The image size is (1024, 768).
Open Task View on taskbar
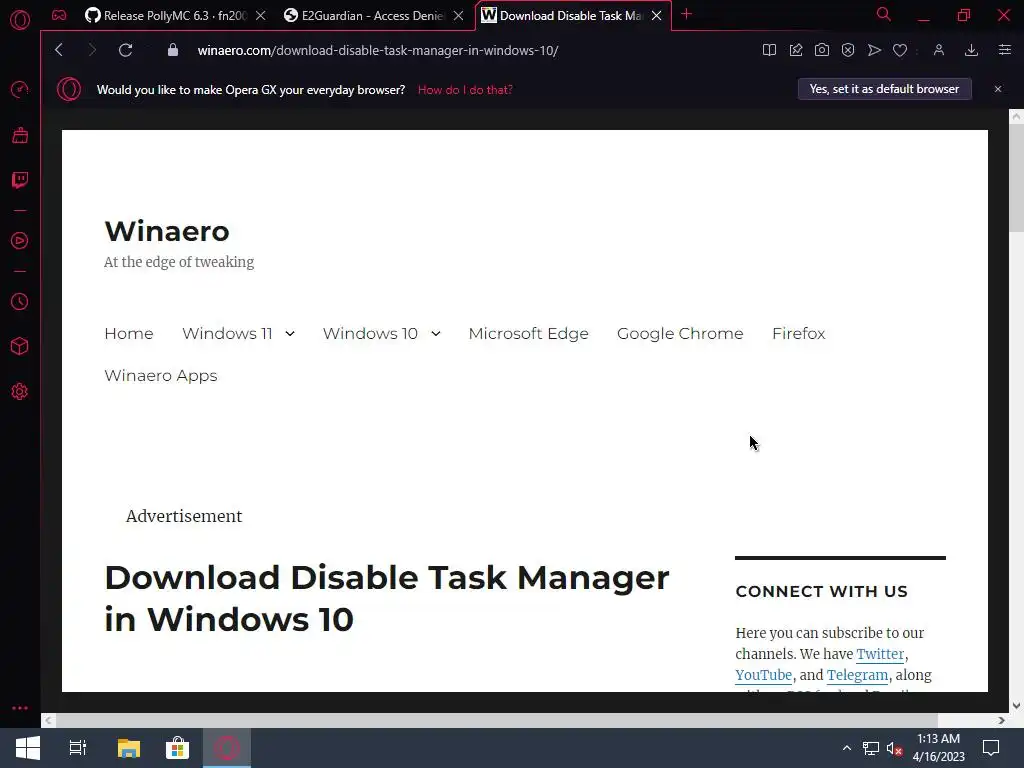click(x=78, y=748)
